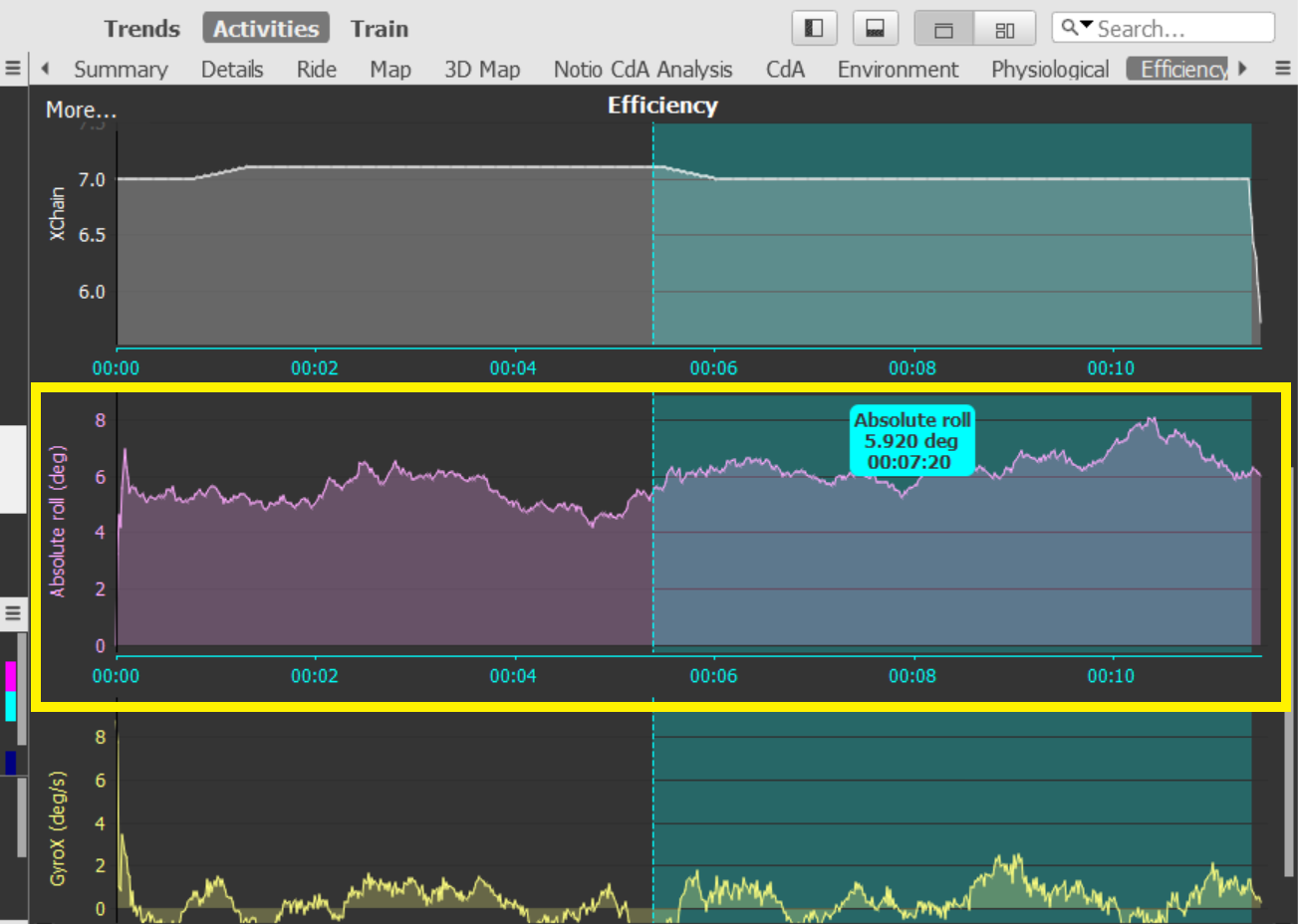Switch to the CdA tab
Viewport: 1298px width, 924px height.
[785, 69]
